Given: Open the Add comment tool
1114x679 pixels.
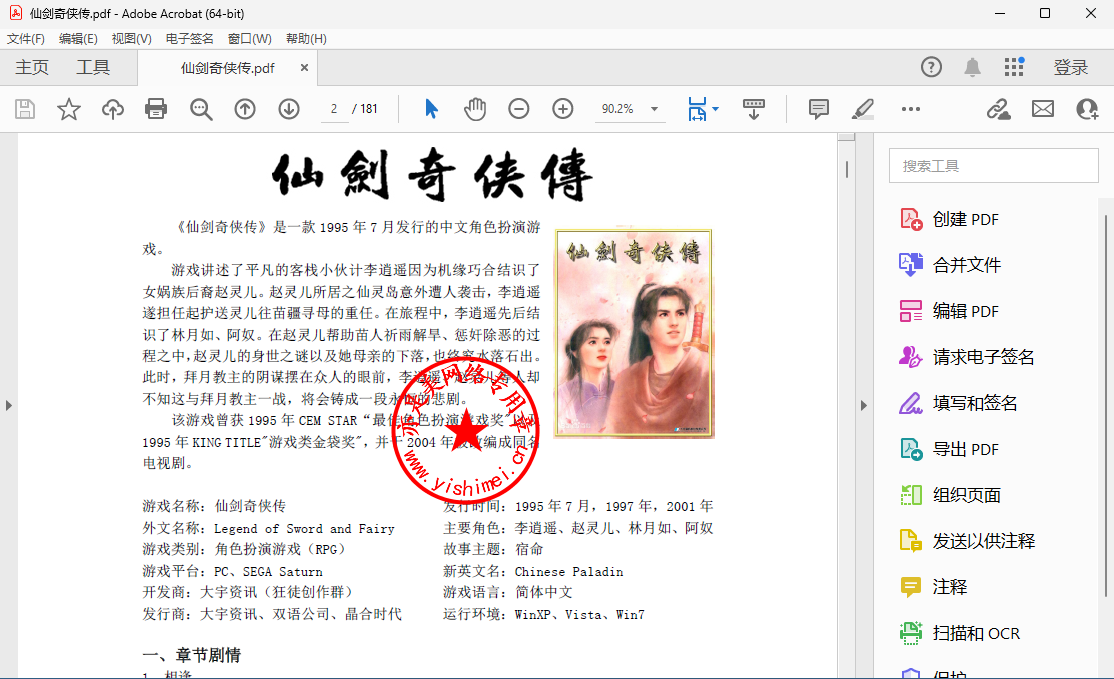Looking at the screenshot, I should [819, 109].
